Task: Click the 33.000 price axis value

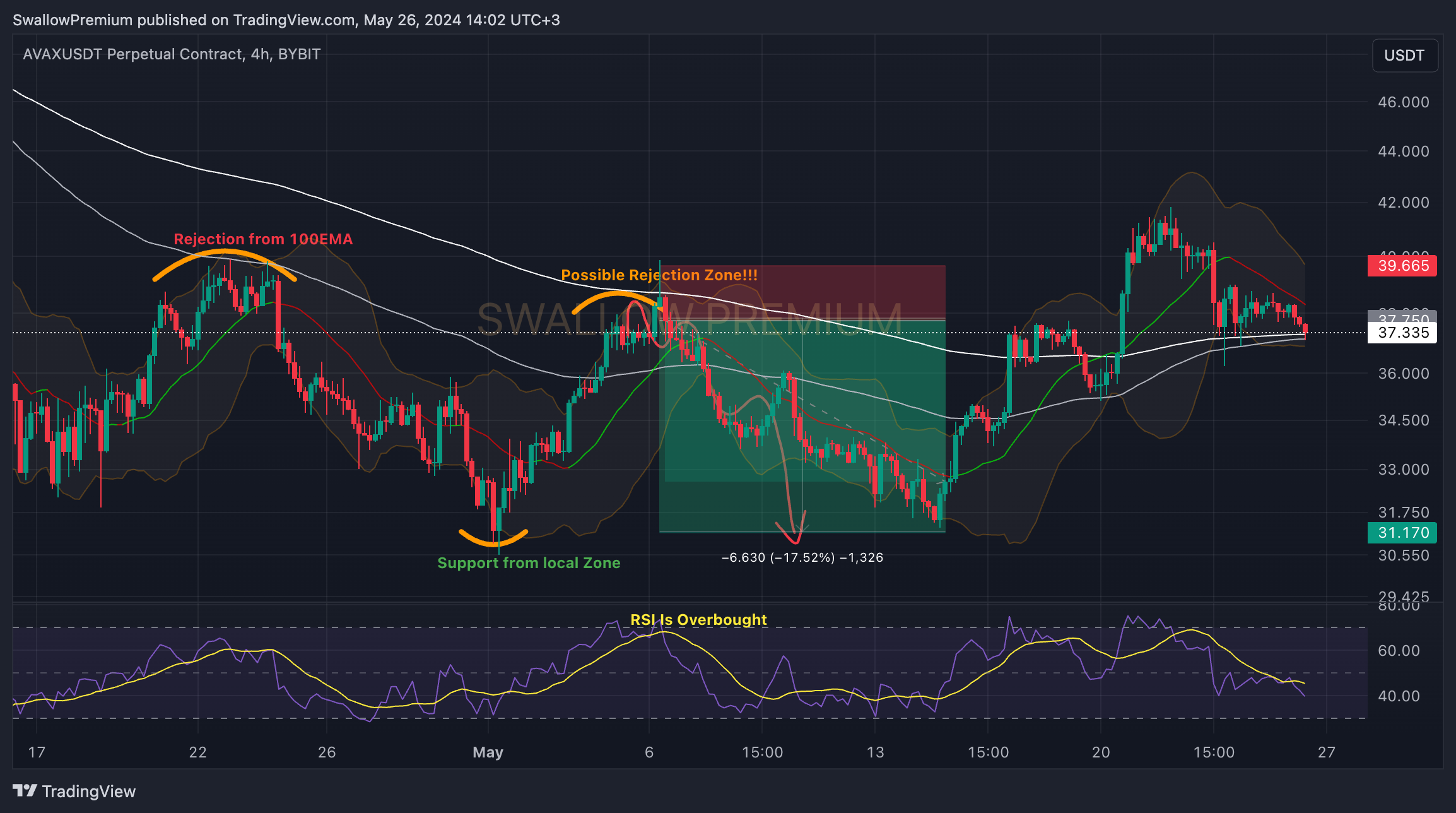Action: 1404,470
